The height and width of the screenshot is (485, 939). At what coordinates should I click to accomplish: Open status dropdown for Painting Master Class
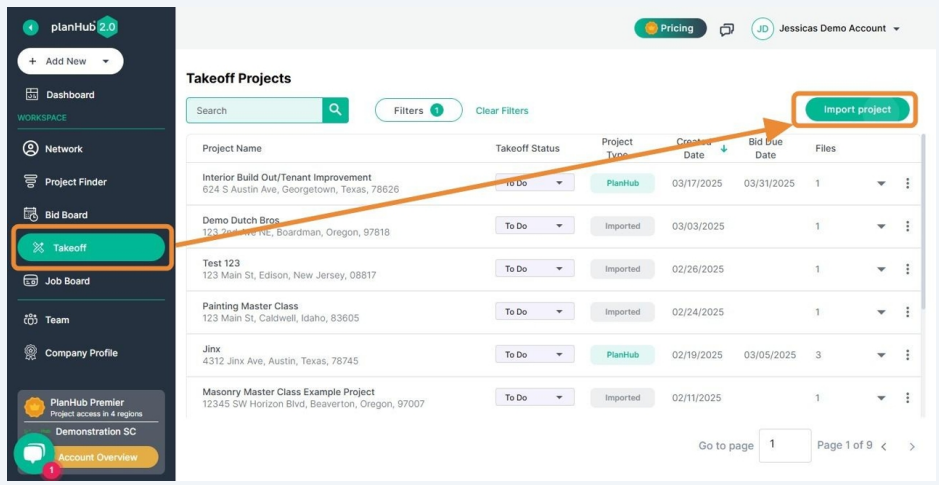pos(534,311)
